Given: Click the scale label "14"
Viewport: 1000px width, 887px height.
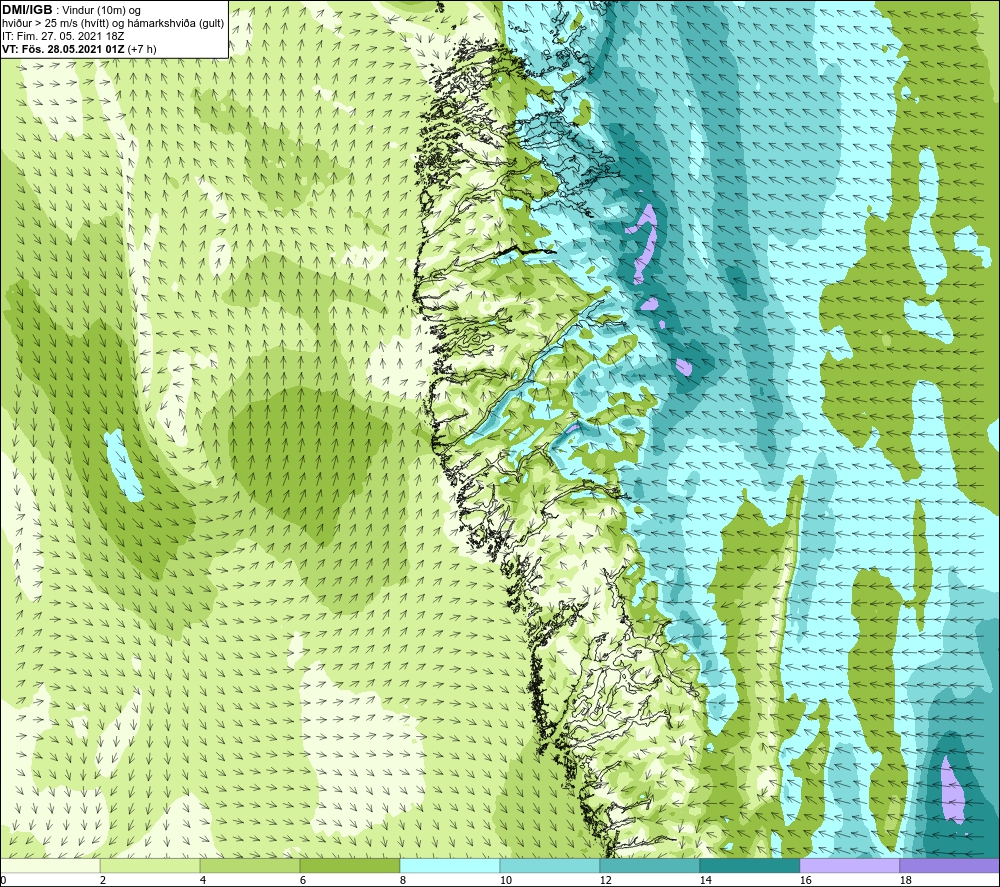Looking at the screenshot, I should pyautogui.click(x=705, y=881).
